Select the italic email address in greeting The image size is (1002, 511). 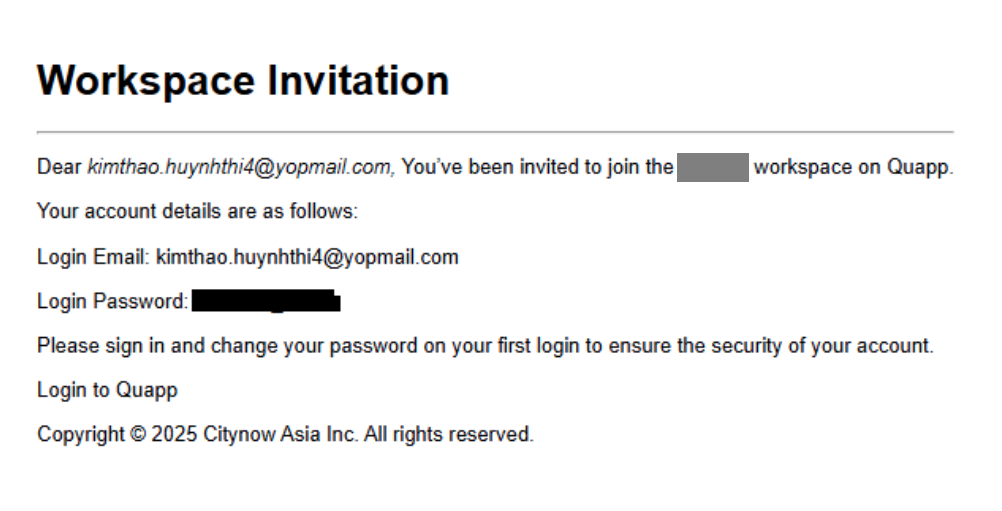point(241,168)
